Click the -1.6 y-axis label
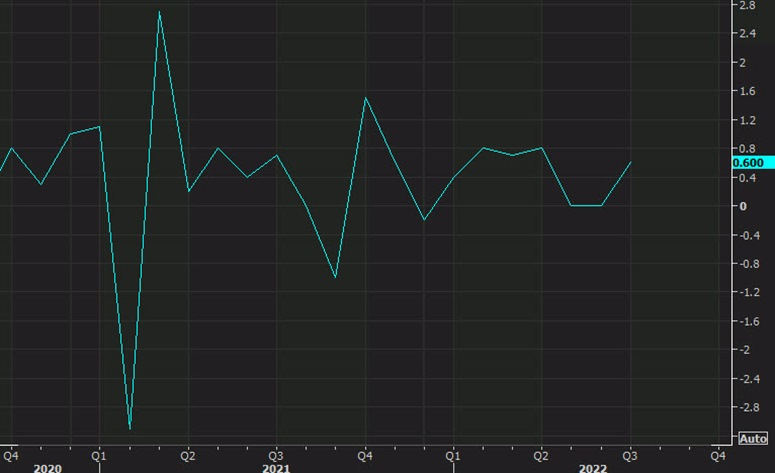The width and height of the screenshot is (775, 473). 748,321
